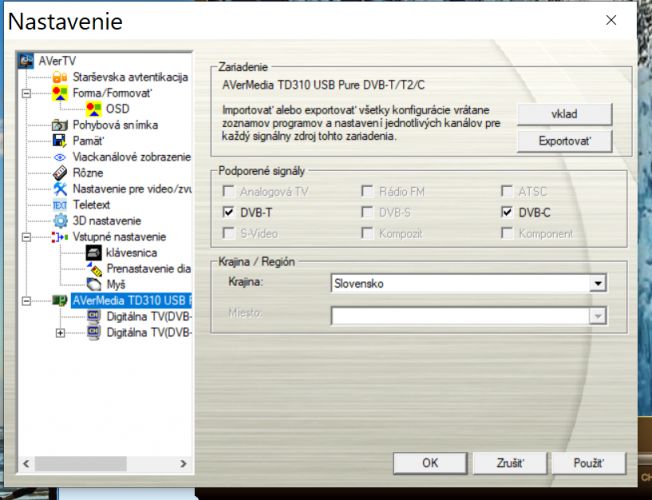Open Viackanálové zobrazenie settings page
Viewport: 652px width, 500px height.
point(131,157)
